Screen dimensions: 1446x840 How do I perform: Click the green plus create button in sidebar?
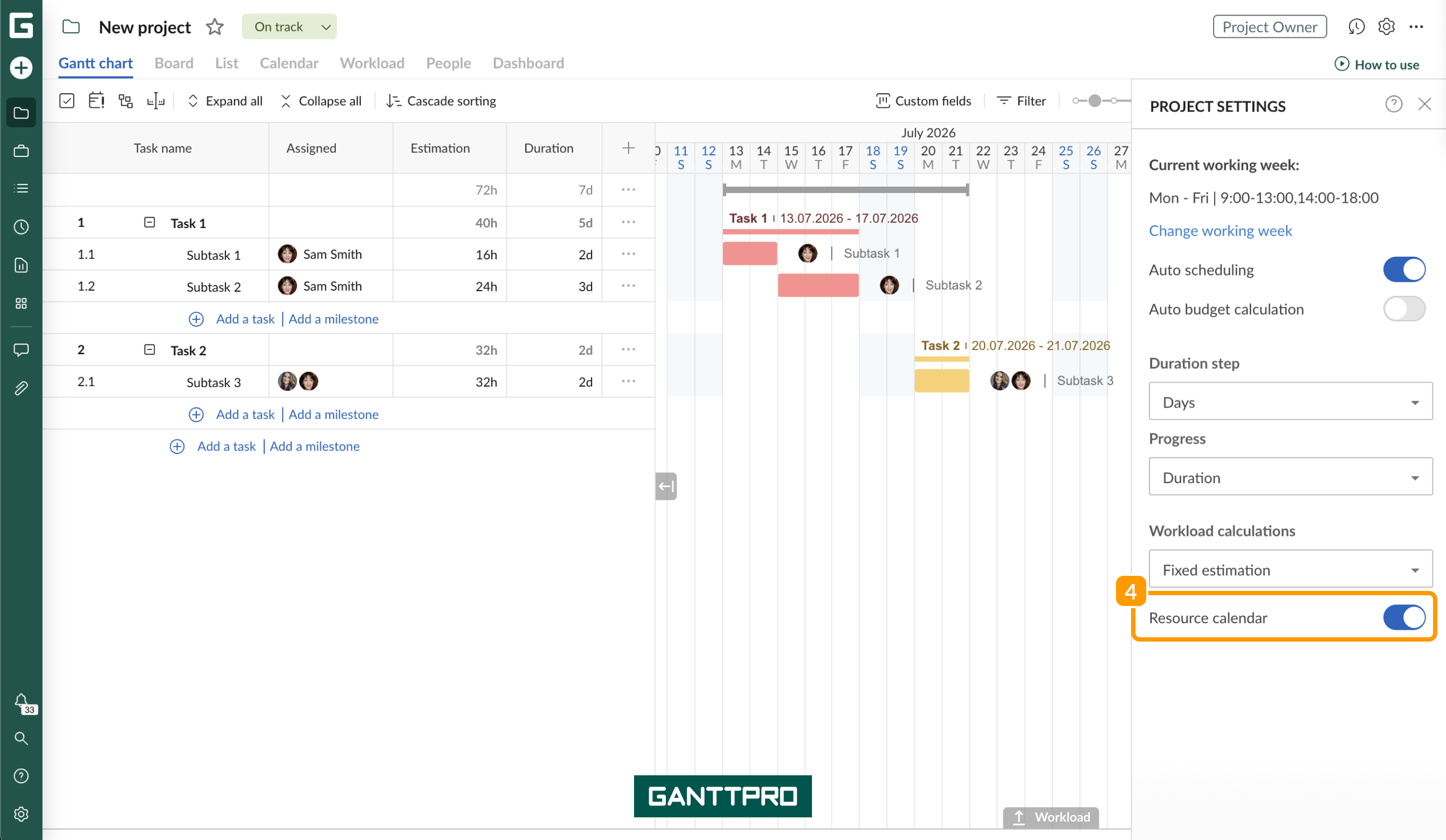(21, 68)
